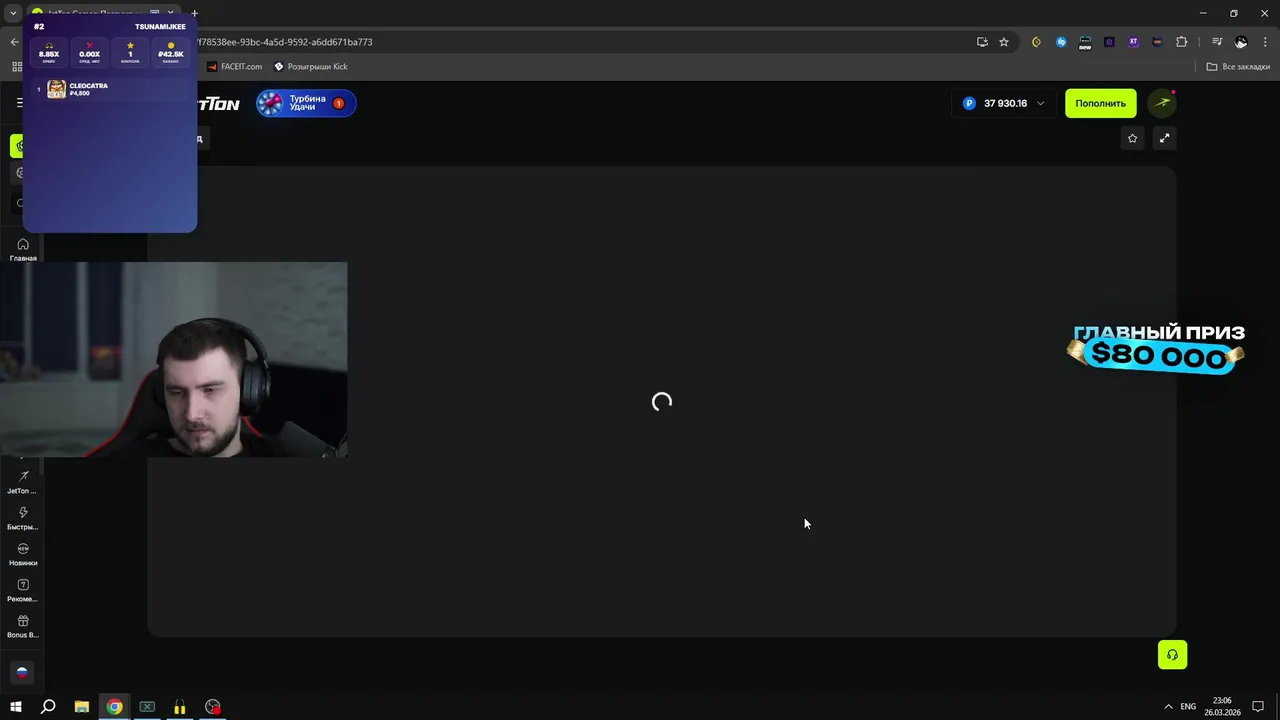This screenshot has height=720, width=1280.
Task: Open the media control playlist icon
Action: [x=1217, y=42]
